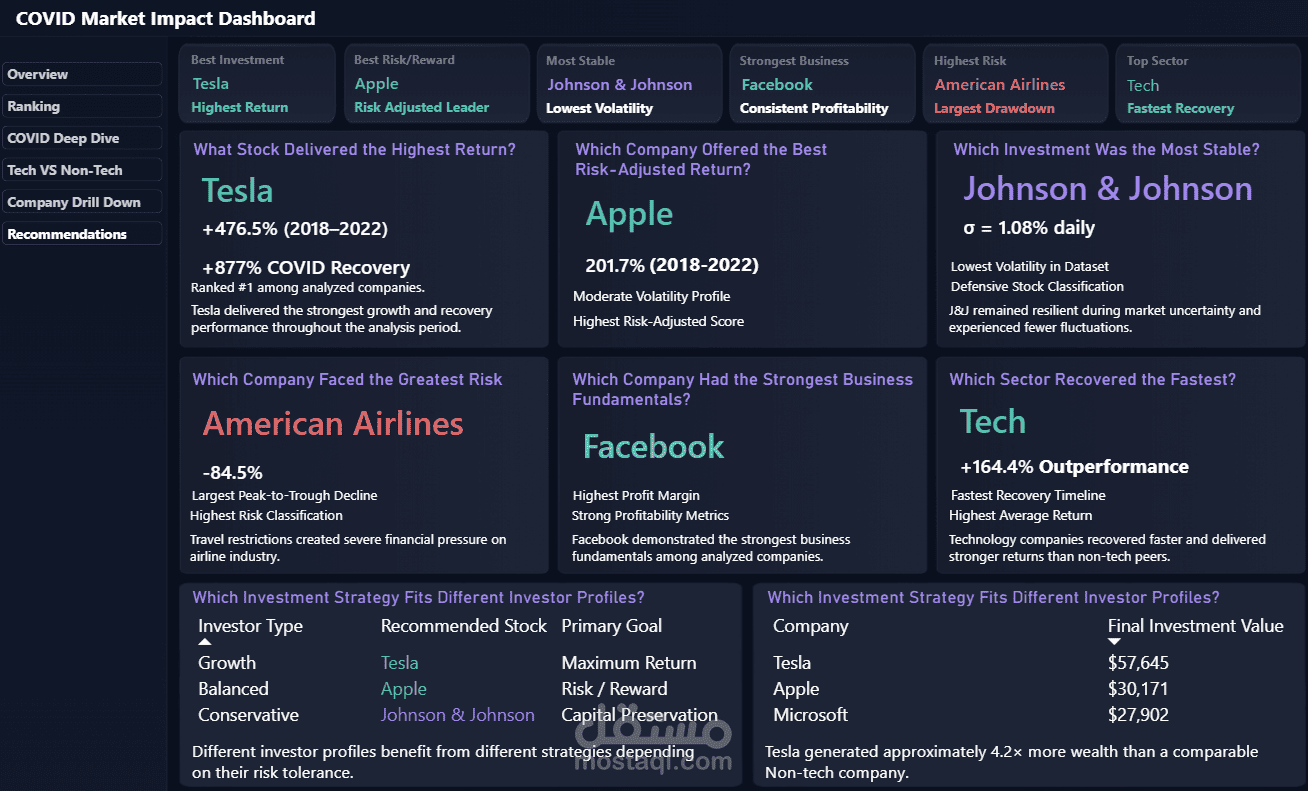Select the Highest Risk card title

[x=970, y=61]
